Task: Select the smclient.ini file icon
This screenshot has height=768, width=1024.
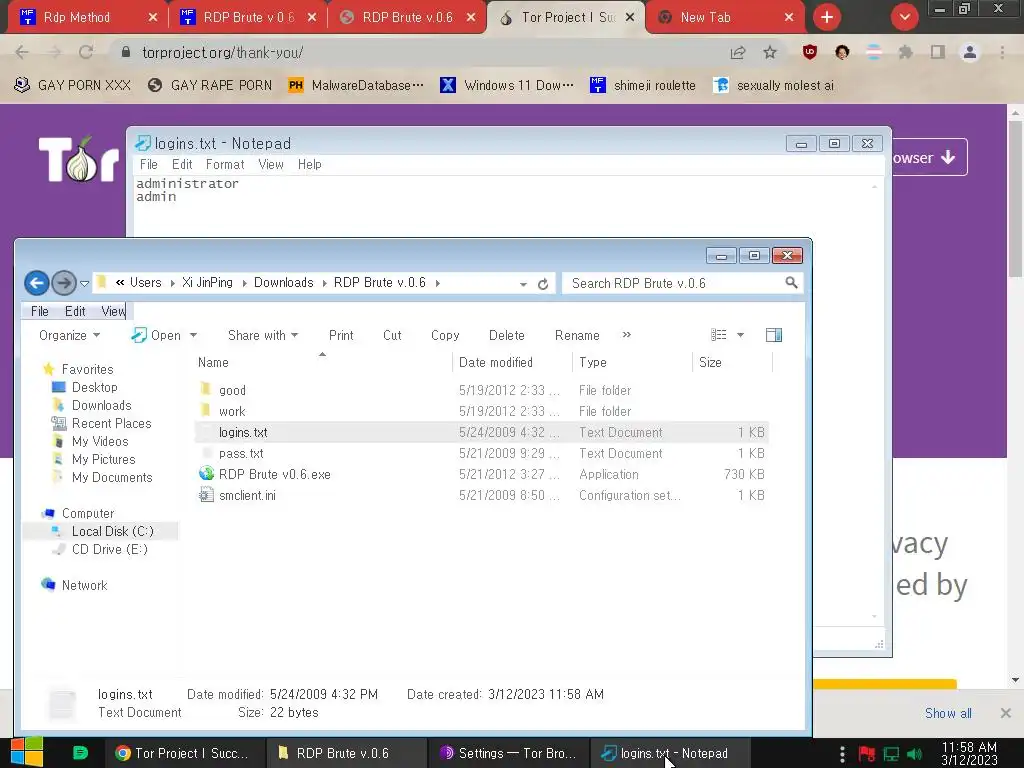Action: (x=206, y=495)
